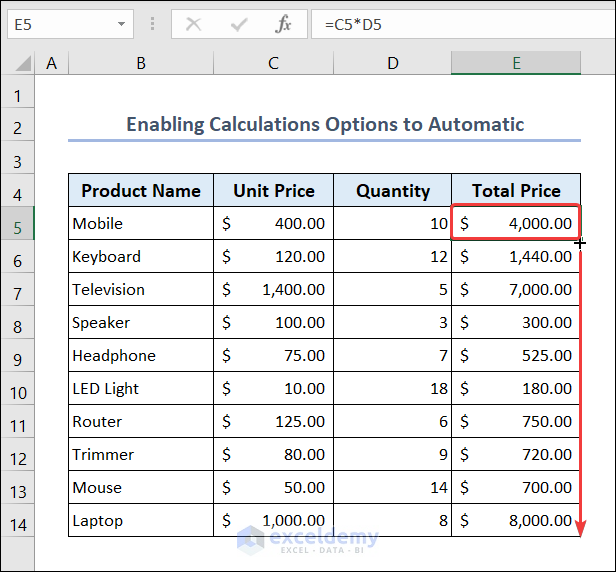Select column E header
Image resolution: width=616 pixels, height=572 pixels.
tap(516, 63)
